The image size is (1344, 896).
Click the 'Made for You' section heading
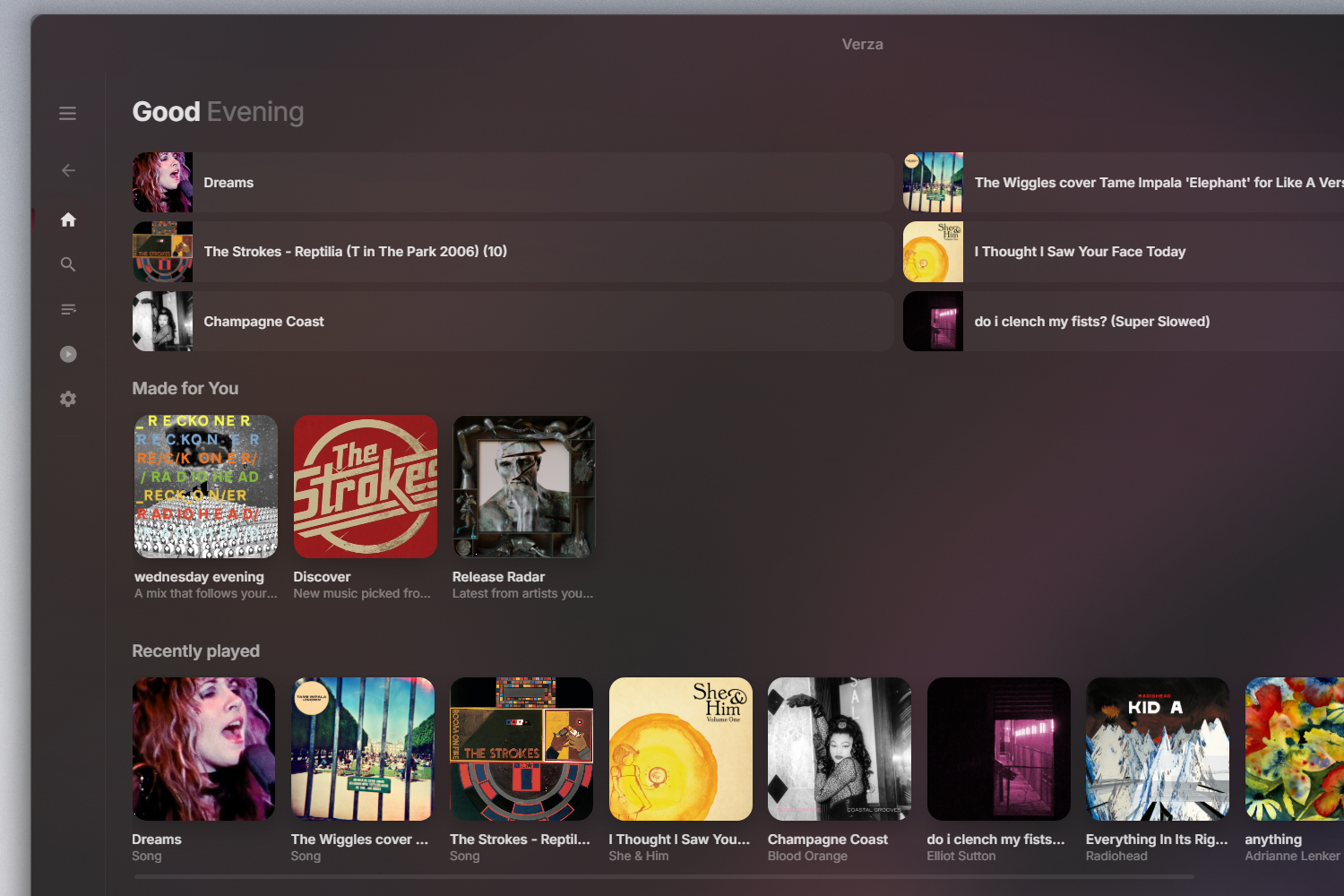[185, 388]
